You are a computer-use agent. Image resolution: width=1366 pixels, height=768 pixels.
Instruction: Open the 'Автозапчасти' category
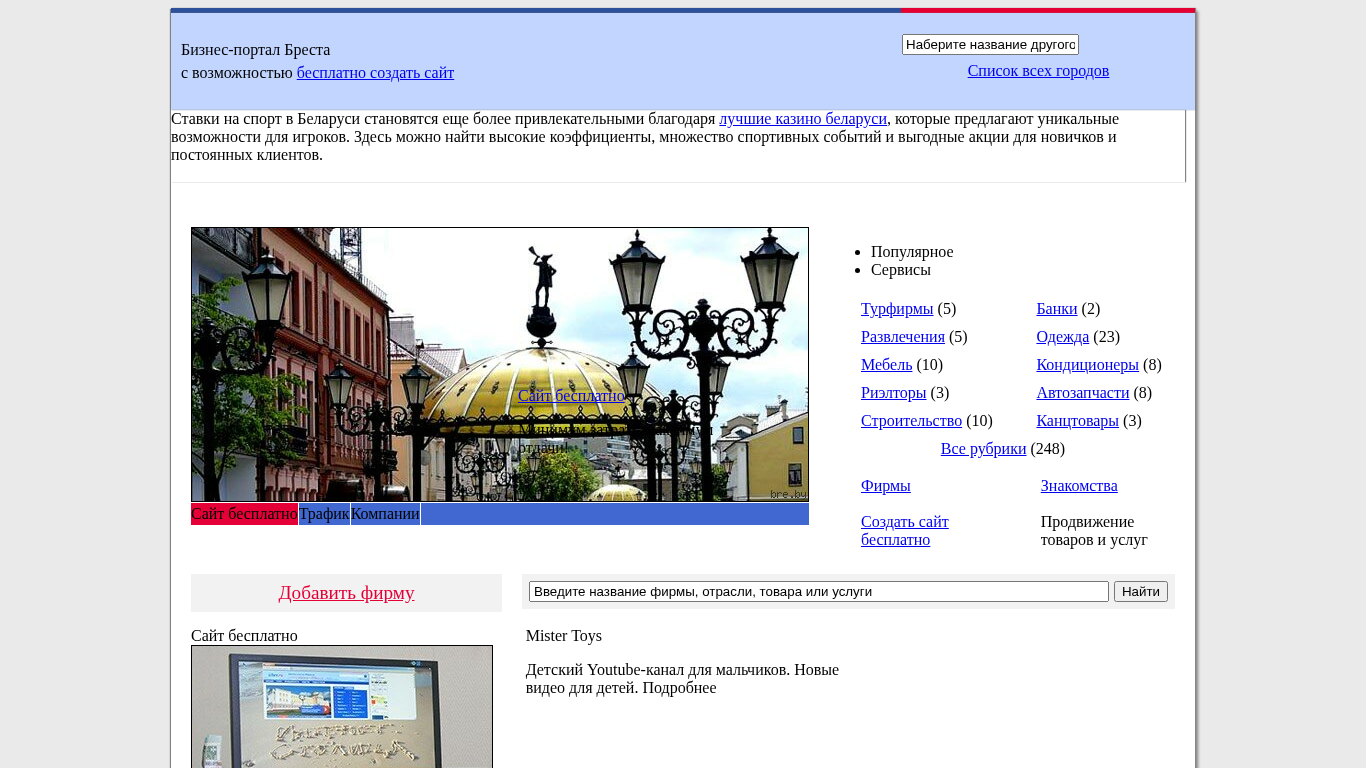[x=1082, y=393]
